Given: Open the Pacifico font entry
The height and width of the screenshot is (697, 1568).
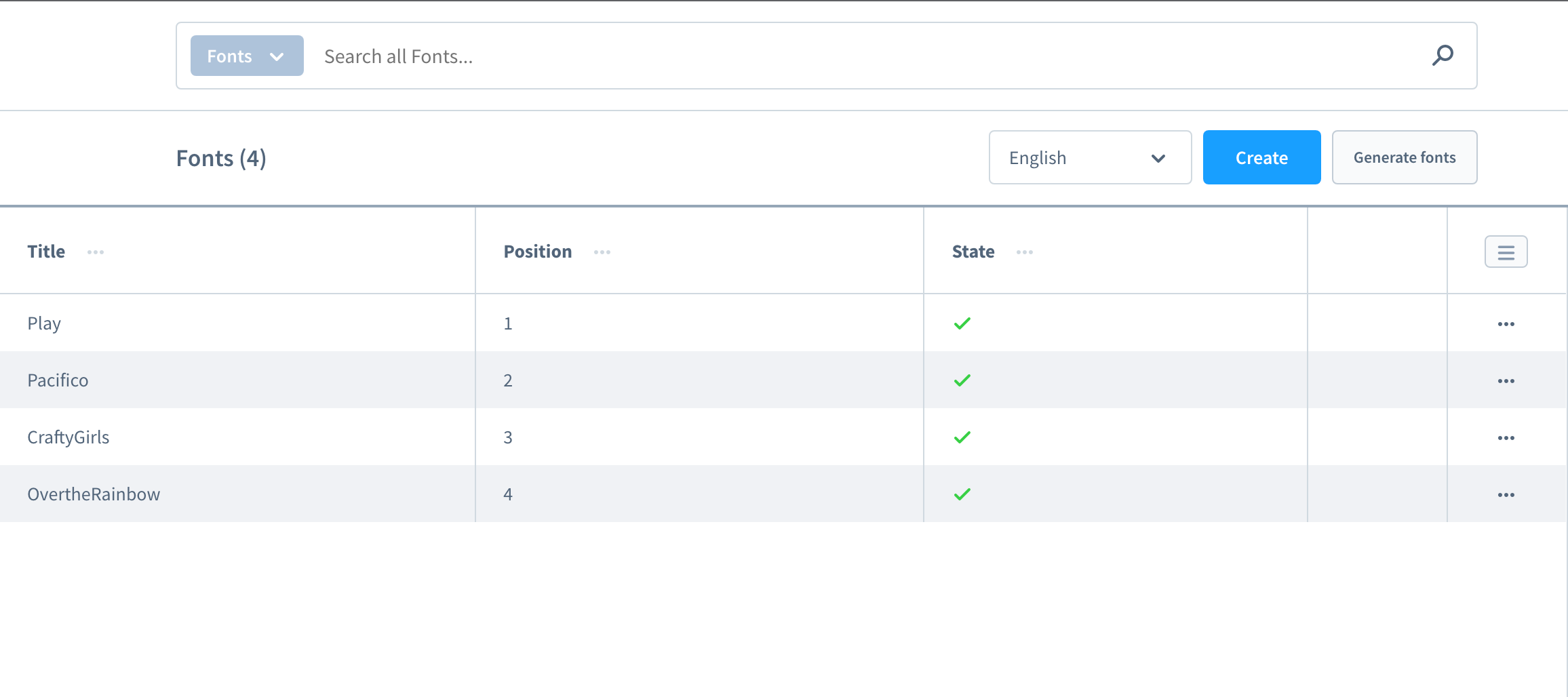Looking at the screenshot, I should click(58, 380).
